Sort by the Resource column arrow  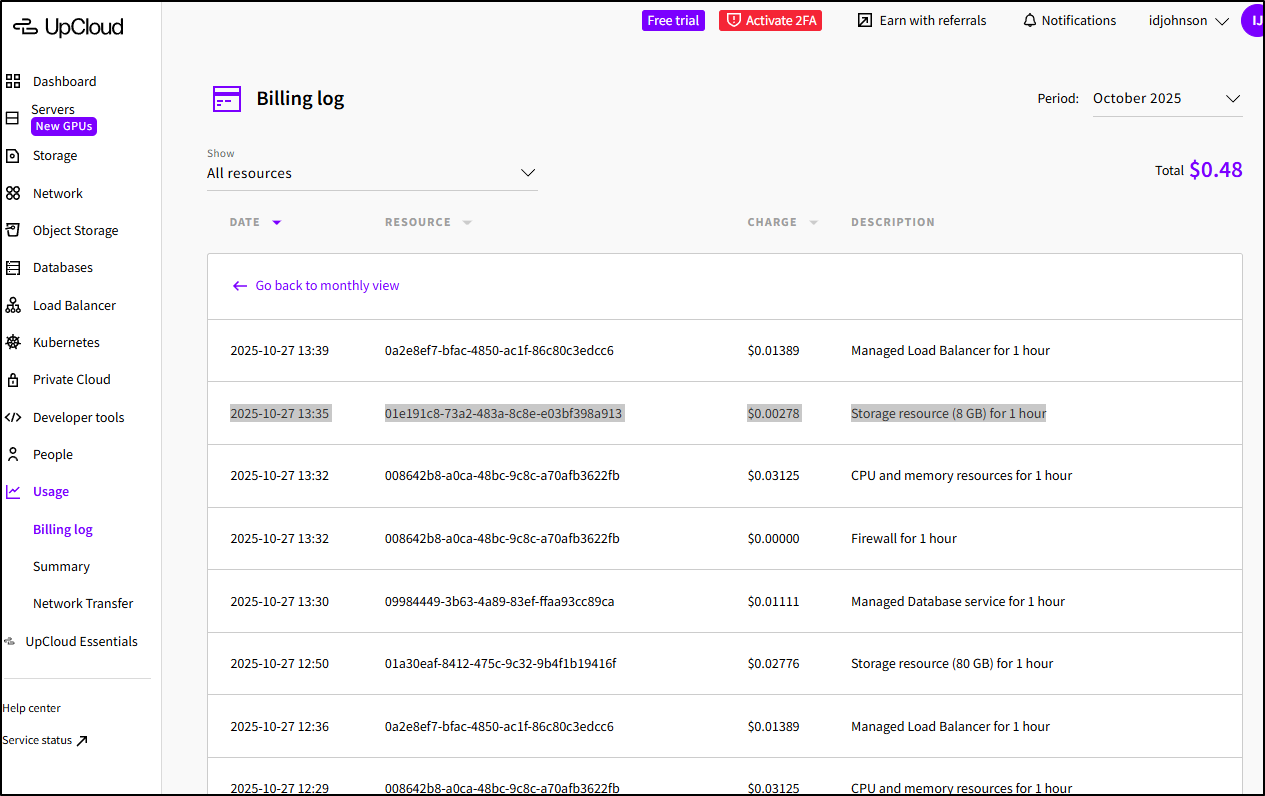[467, 222]
